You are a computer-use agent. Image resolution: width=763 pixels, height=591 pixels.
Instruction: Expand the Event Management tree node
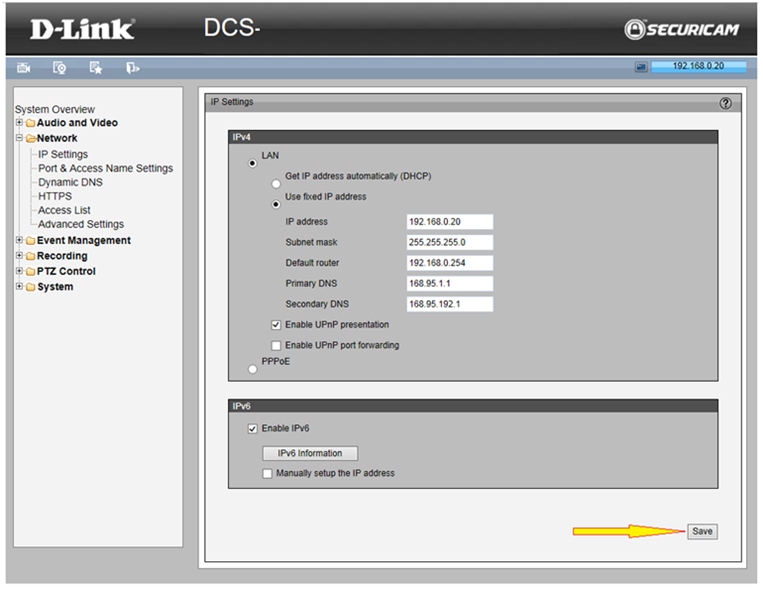(19, 241)
